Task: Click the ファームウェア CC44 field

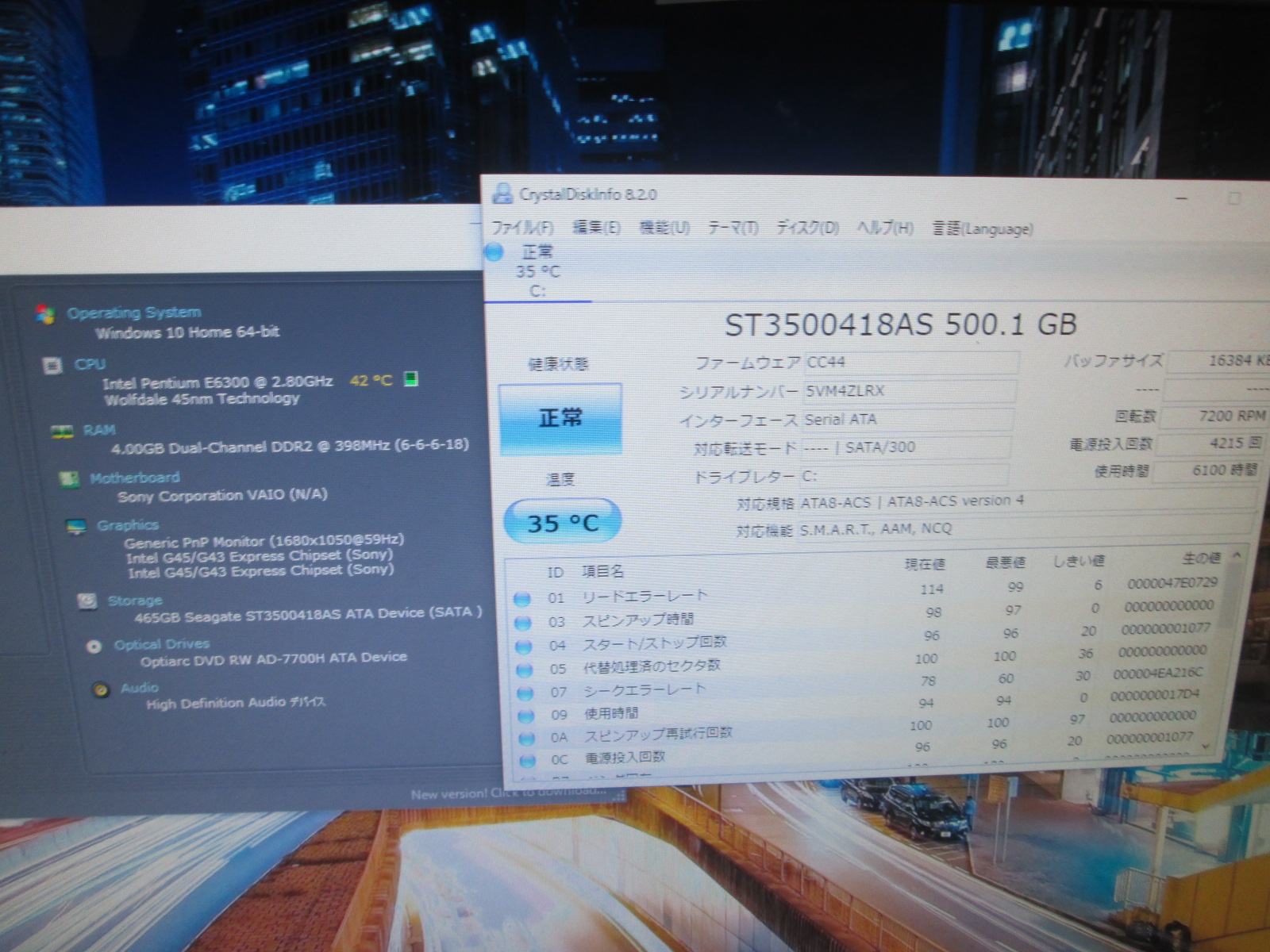Action: 910,363
